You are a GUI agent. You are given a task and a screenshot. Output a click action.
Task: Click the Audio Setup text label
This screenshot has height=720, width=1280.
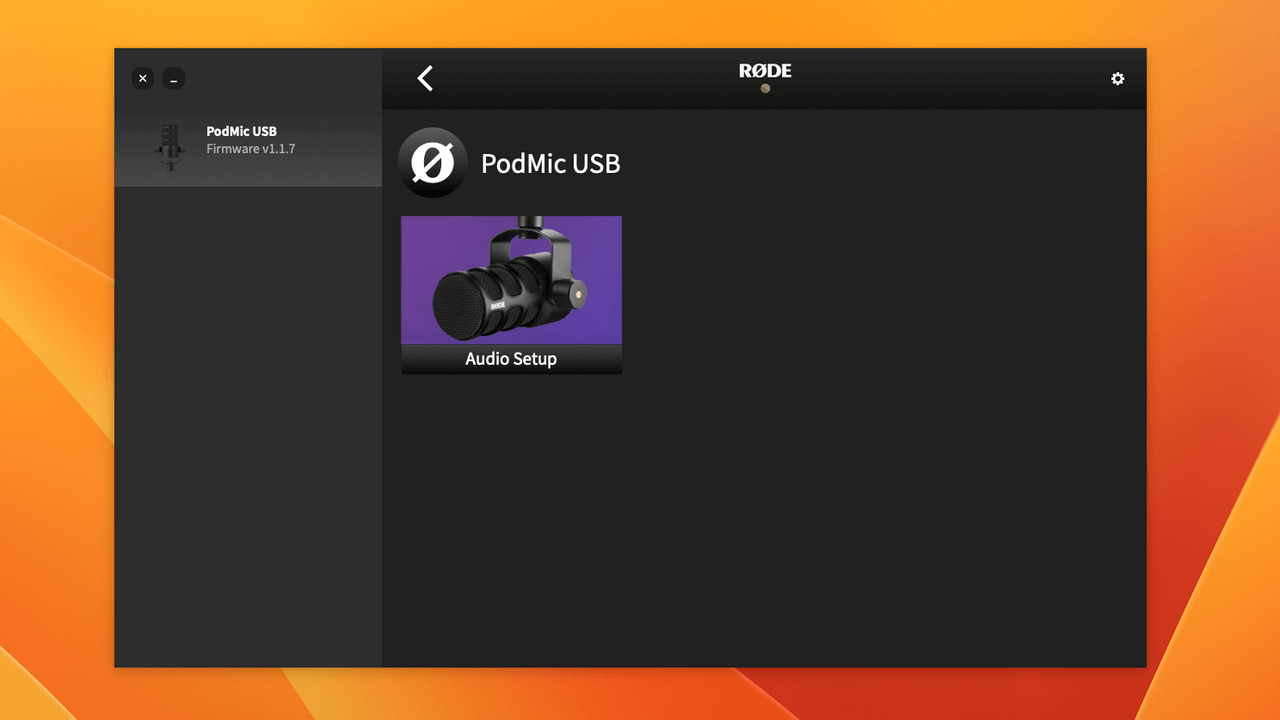pyautogui.click(x=511, y=358)
